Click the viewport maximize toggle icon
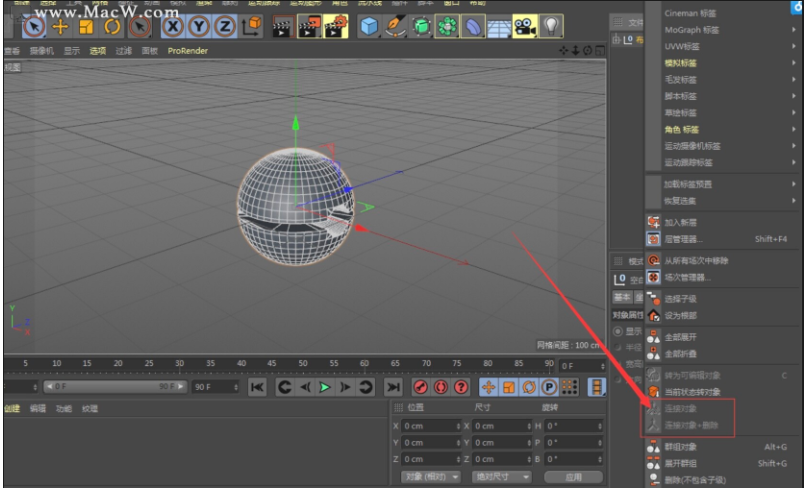Screen dimensions: 804x490 600,50
